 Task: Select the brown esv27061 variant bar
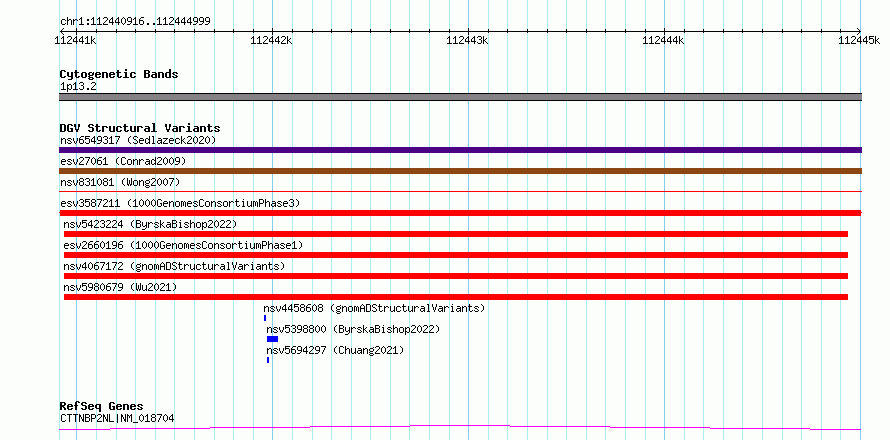460,171
